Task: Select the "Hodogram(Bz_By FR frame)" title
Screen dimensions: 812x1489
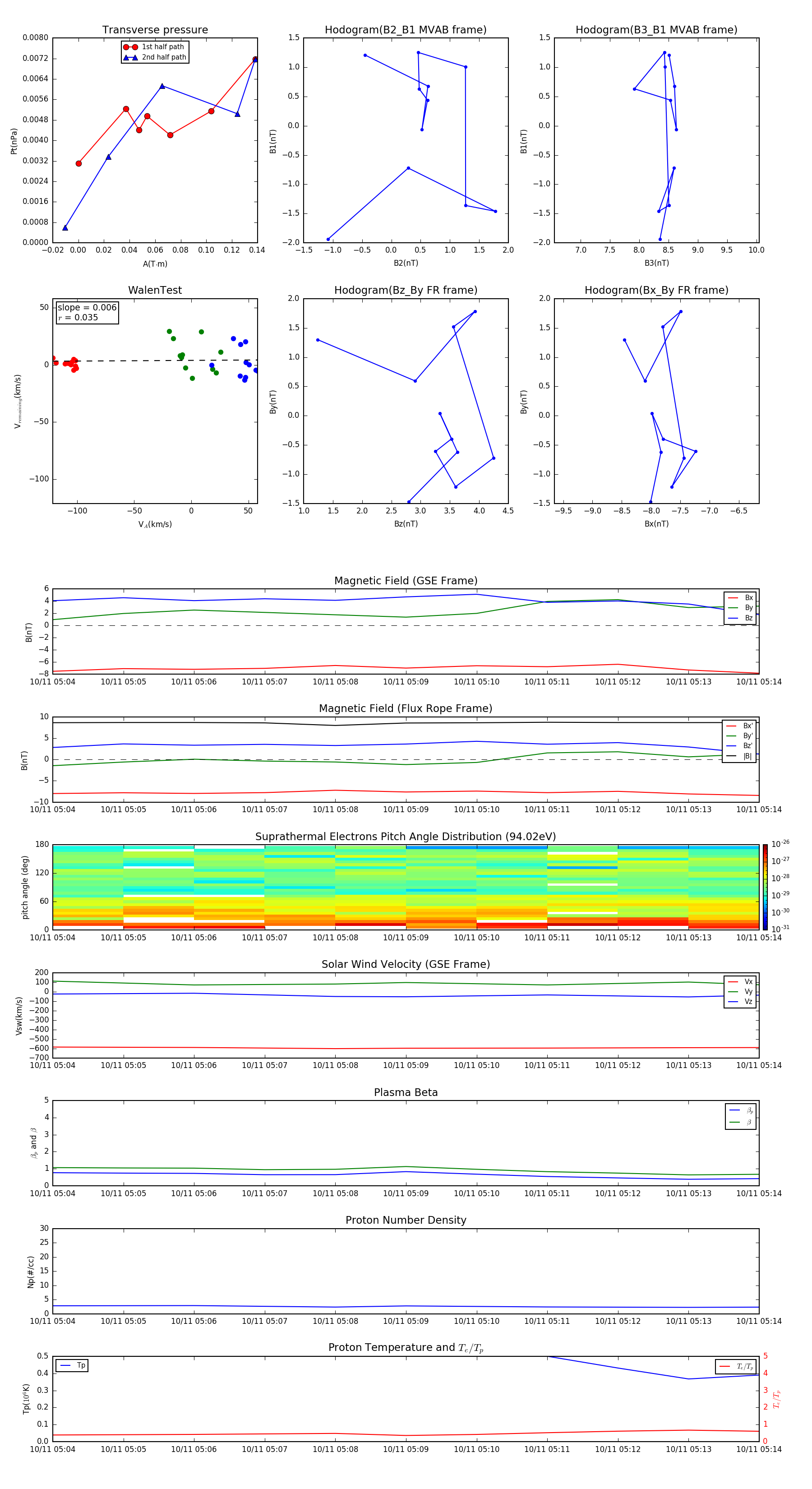Action: (x=406, y=290)
